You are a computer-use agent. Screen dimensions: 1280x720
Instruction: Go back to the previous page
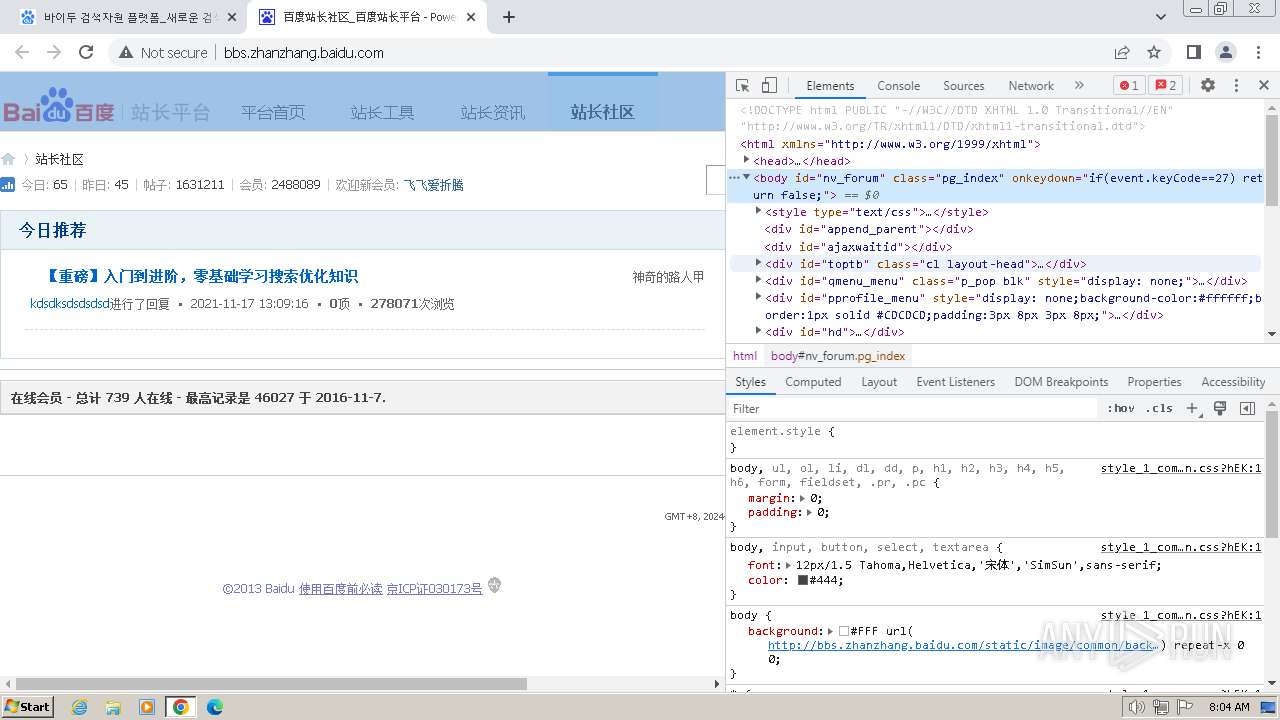coord(22,52)
